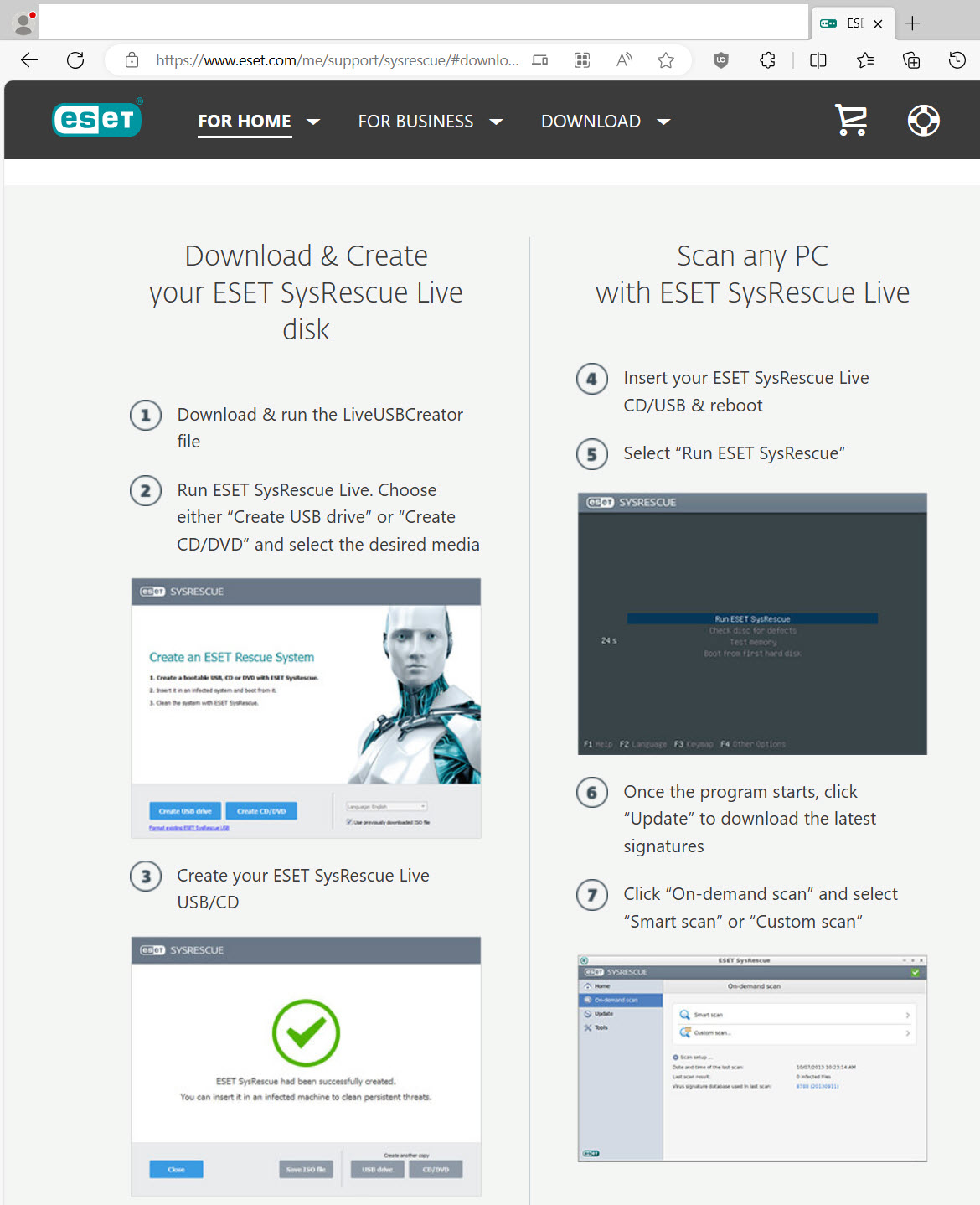The width and height of the screenshot is (980, 1205).
Task: Activate Read aloud icon
Action: [624, 60]
